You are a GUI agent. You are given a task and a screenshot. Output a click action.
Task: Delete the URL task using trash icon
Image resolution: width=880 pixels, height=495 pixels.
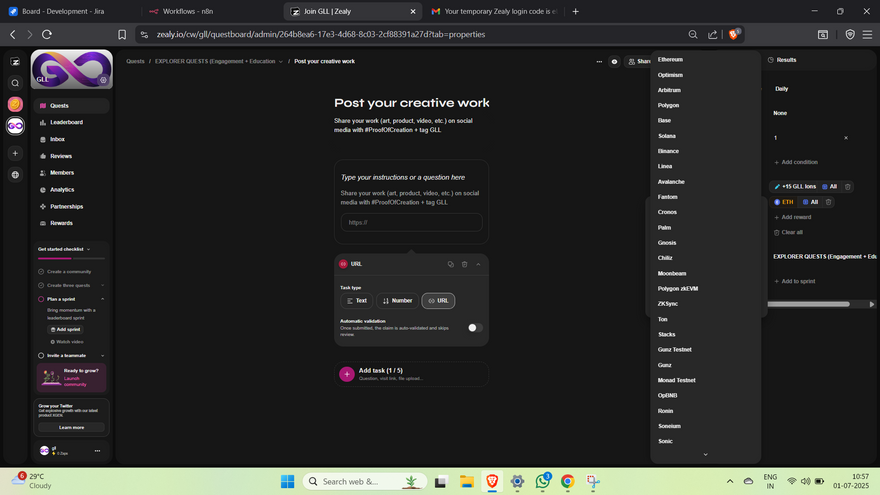point(464,264)
